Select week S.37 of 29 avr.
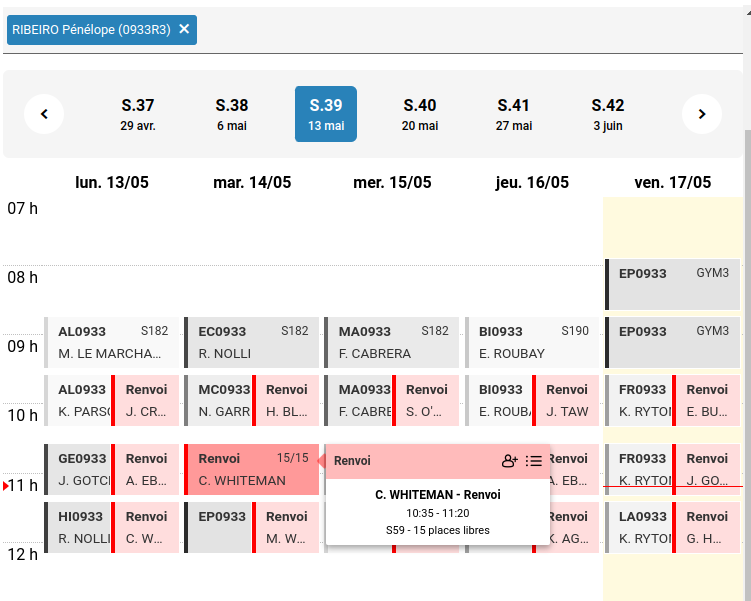The image size is (751, 601). (x=138, y=114)
